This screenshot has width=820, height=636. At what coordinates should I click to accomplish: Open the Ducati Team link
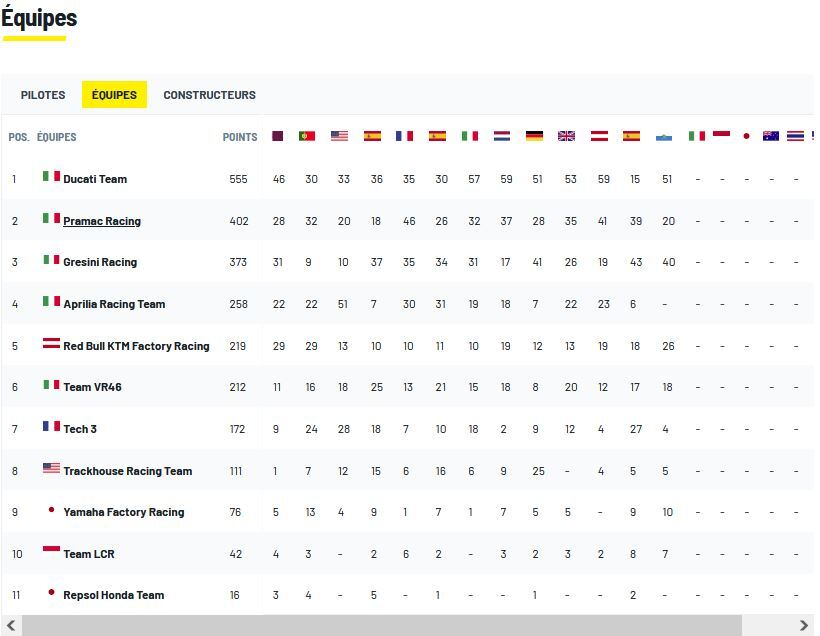pos(95,179)
